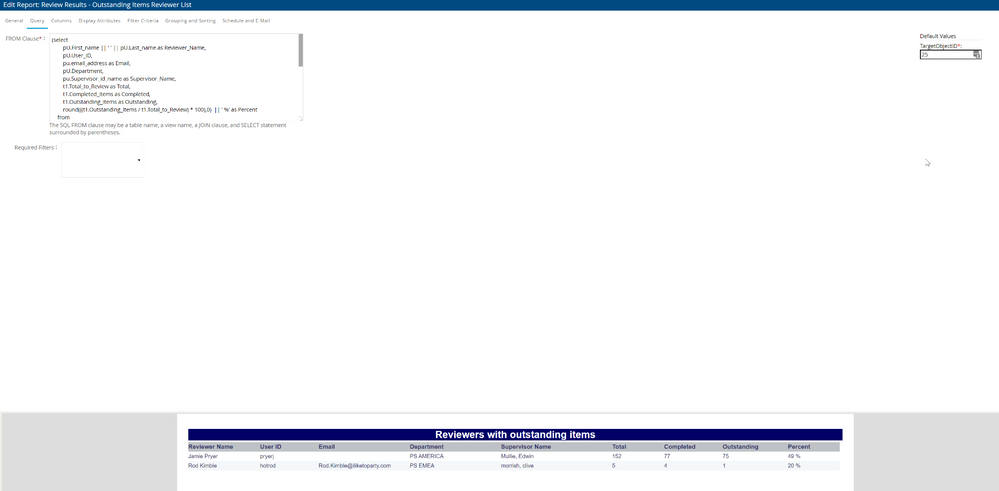
Task: Click the Supervisor Name column header
Action: click(x=526, y=447)
